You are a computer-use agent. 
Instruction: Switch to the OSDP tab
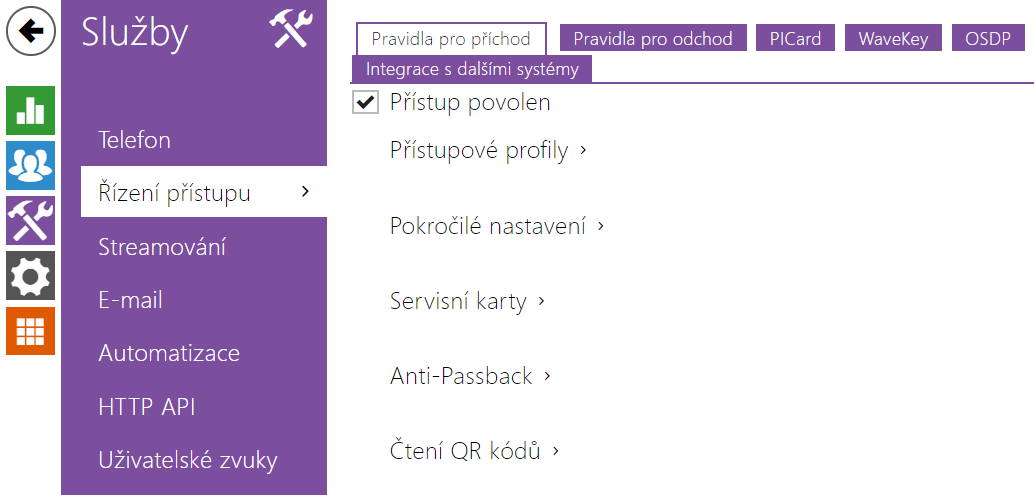(x=988, y=39)
